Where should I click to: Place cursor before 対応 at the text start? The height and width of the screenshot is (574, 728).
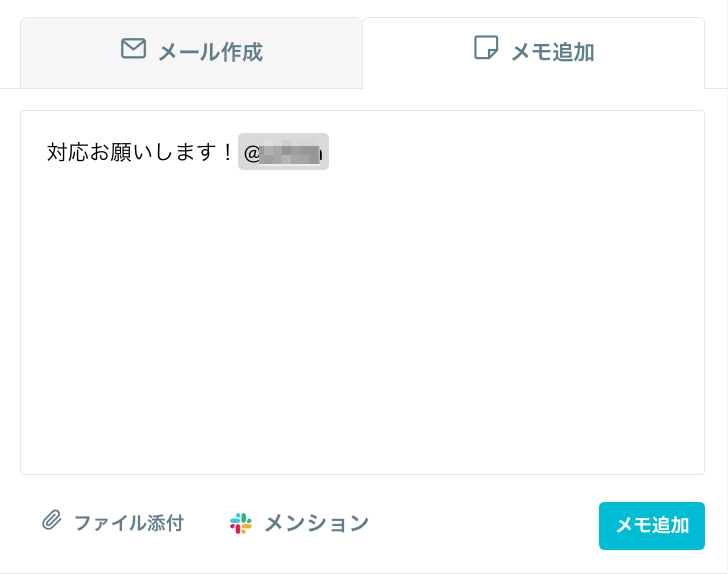48,152
